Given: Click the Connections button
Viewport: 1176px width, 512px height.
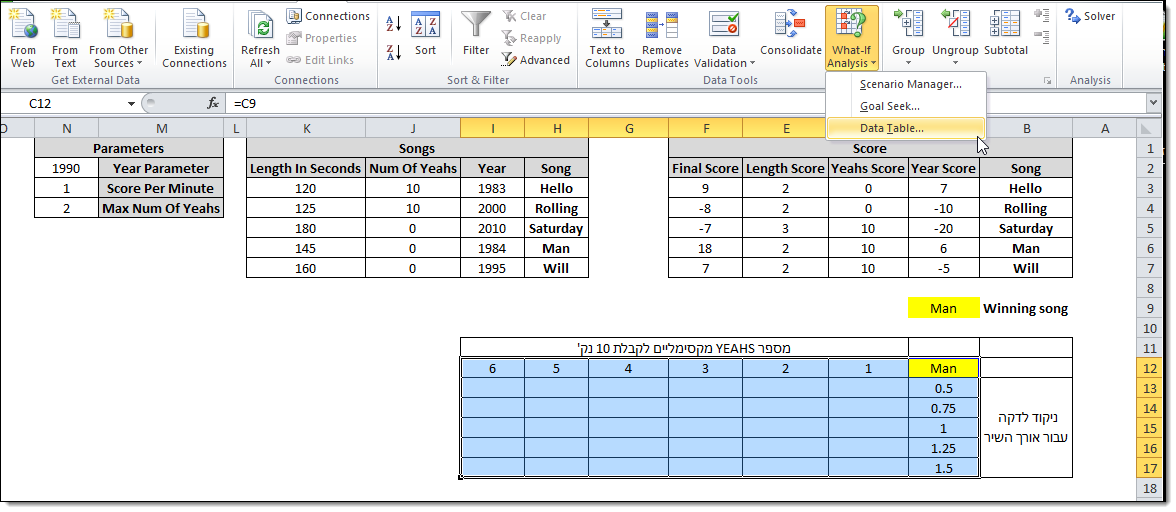Looking at the screenshot, I should [x=328, y=16].
